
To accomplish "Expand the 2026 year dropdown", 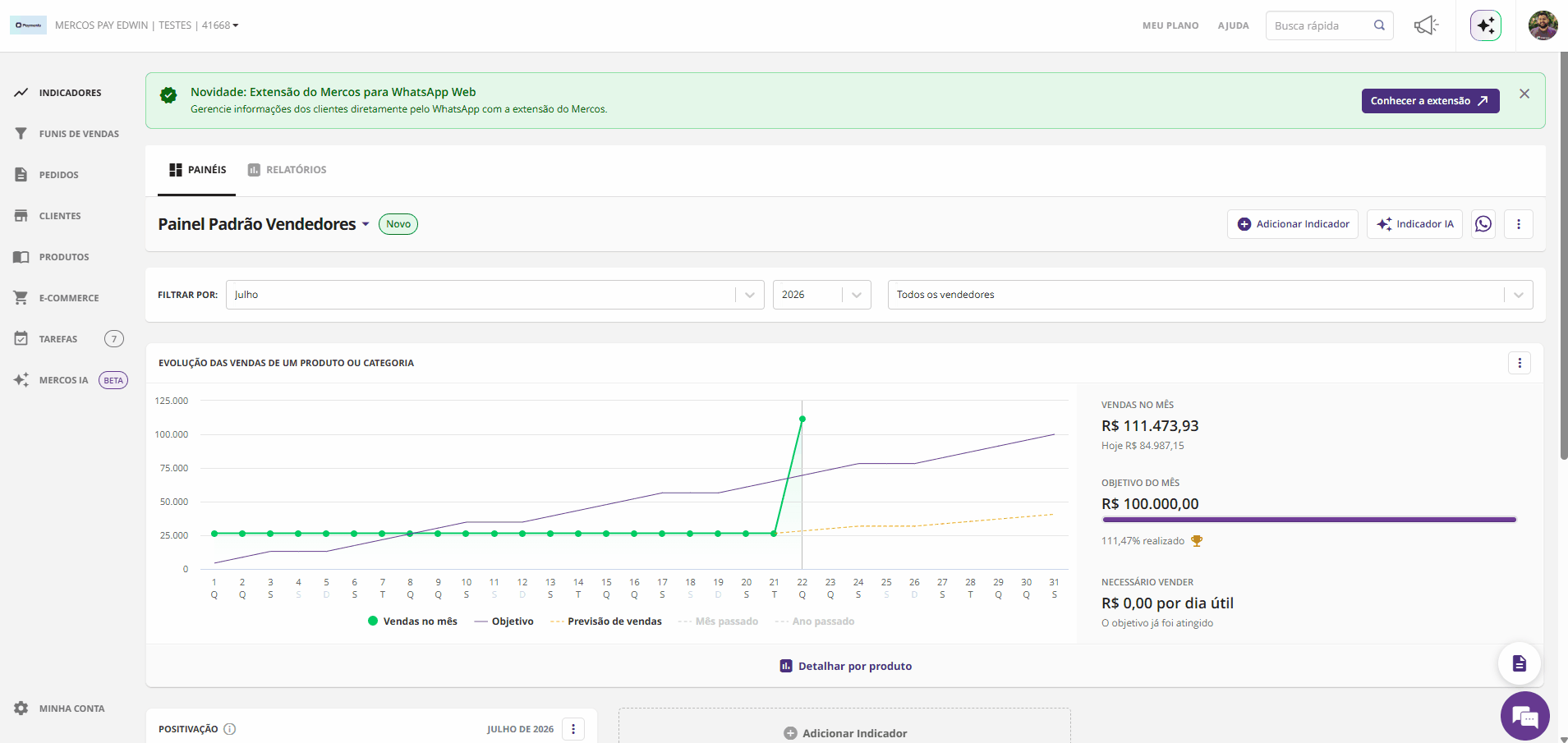I will 821,295.
